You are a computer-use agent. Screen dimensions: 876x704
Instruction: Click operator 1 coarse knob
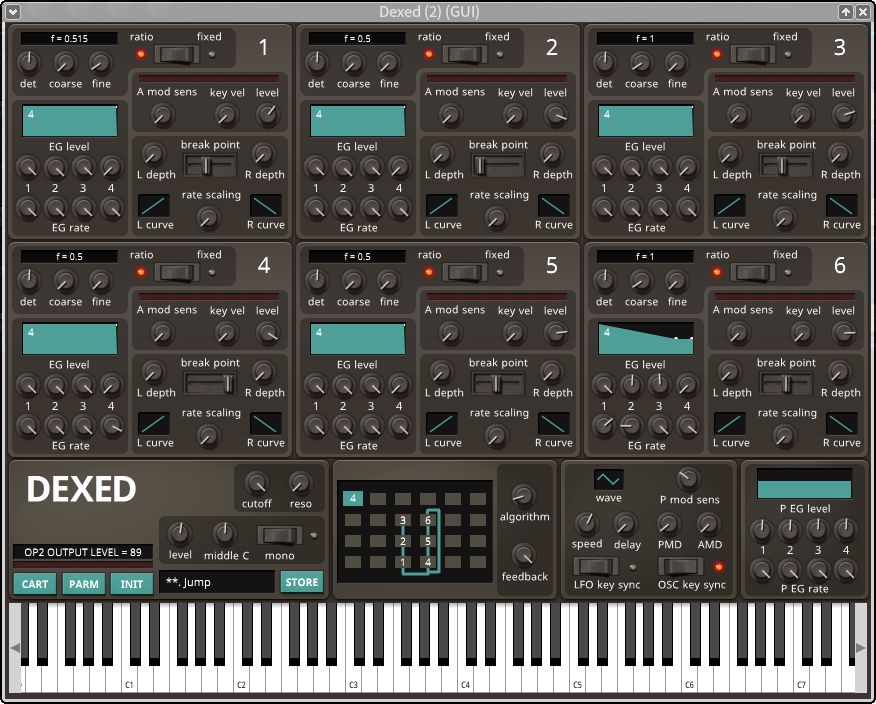65,64
